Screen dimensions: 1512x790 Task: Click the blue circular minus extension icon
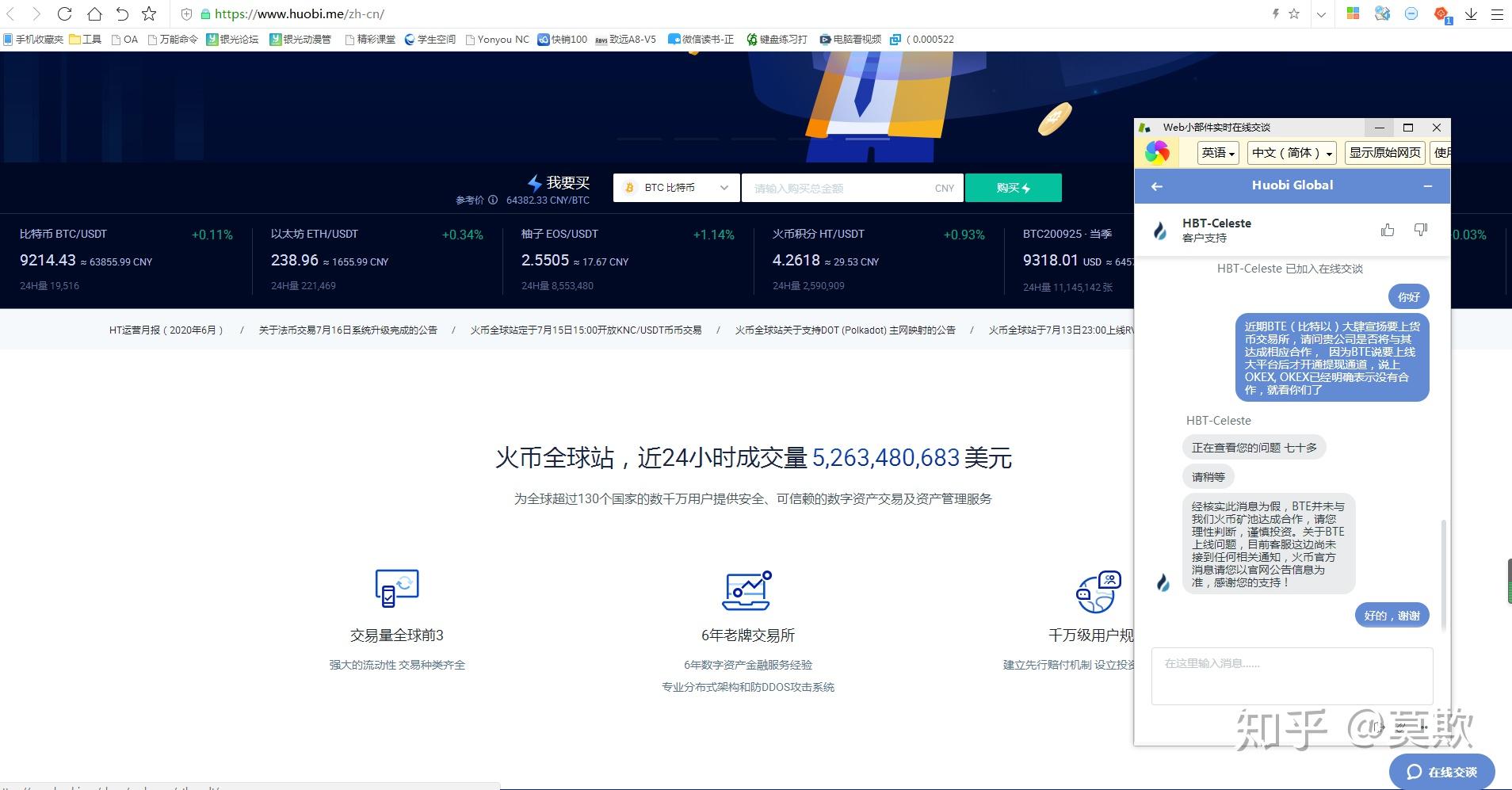1411,13
